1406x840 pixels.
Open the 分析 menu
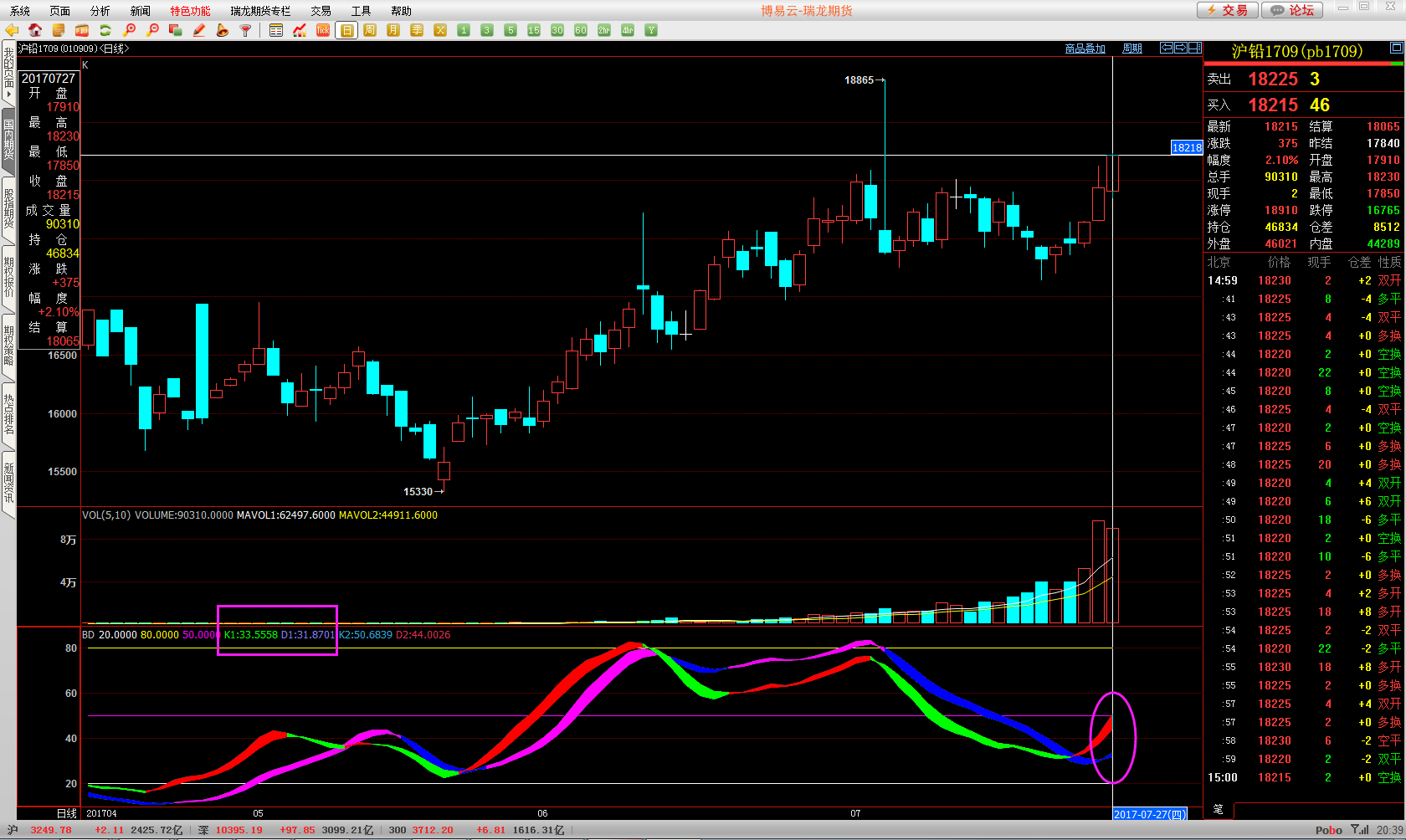click(x=100, y=11)
